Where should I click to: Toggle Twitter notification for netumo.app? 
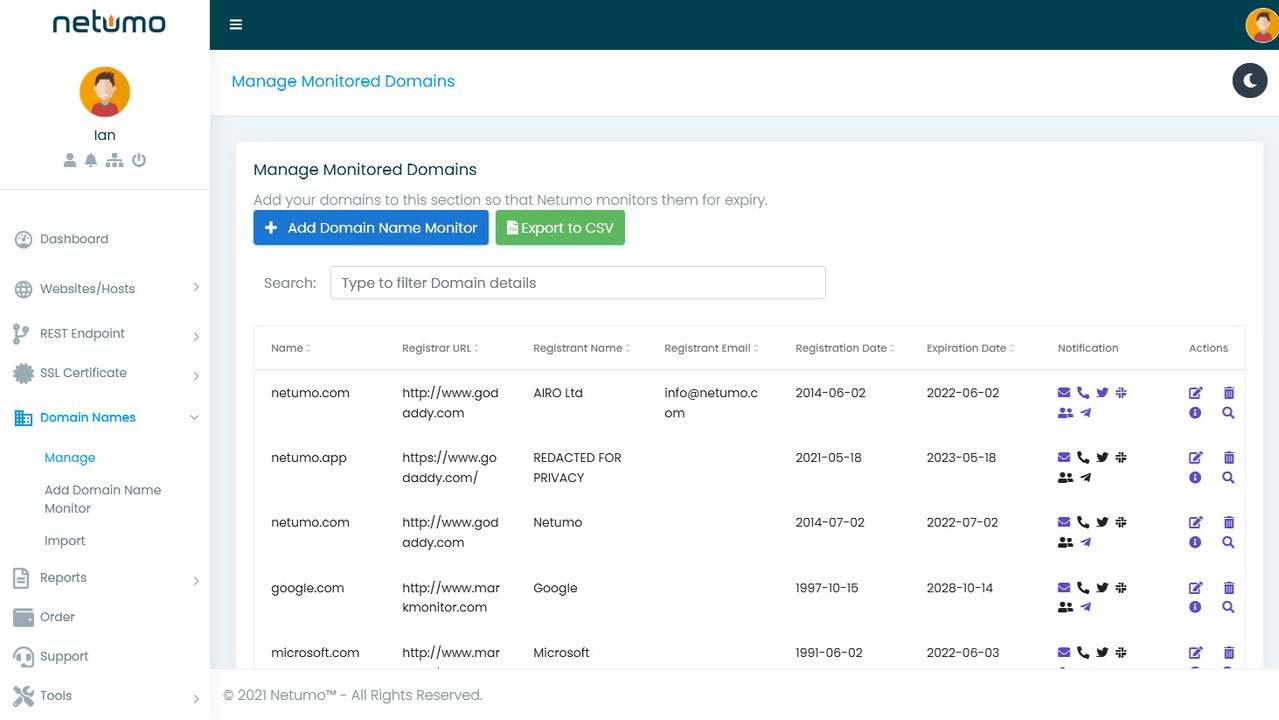1102,458
